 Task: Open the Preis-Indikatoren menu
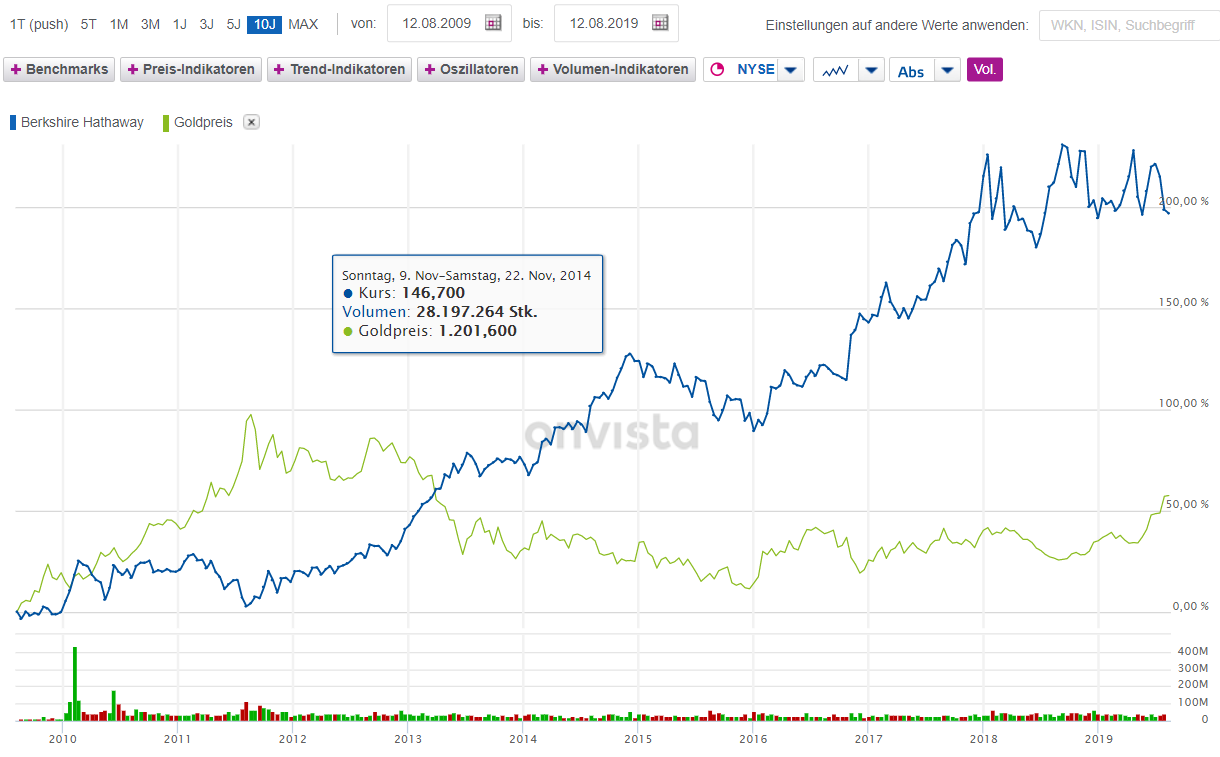point(191,70)
